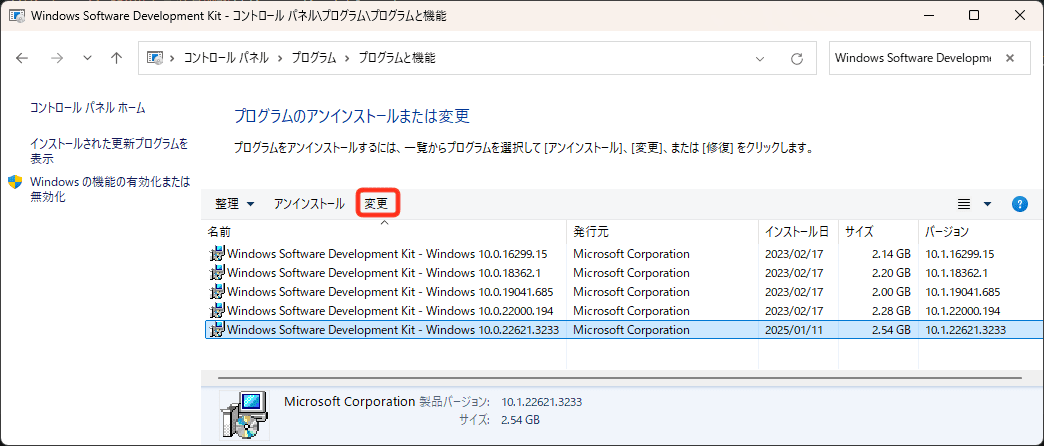This screenshot has height=446, width=1044.
Task: Refresh the Programs and Features list
Action: pyautogui.click(x=796, y=59)
